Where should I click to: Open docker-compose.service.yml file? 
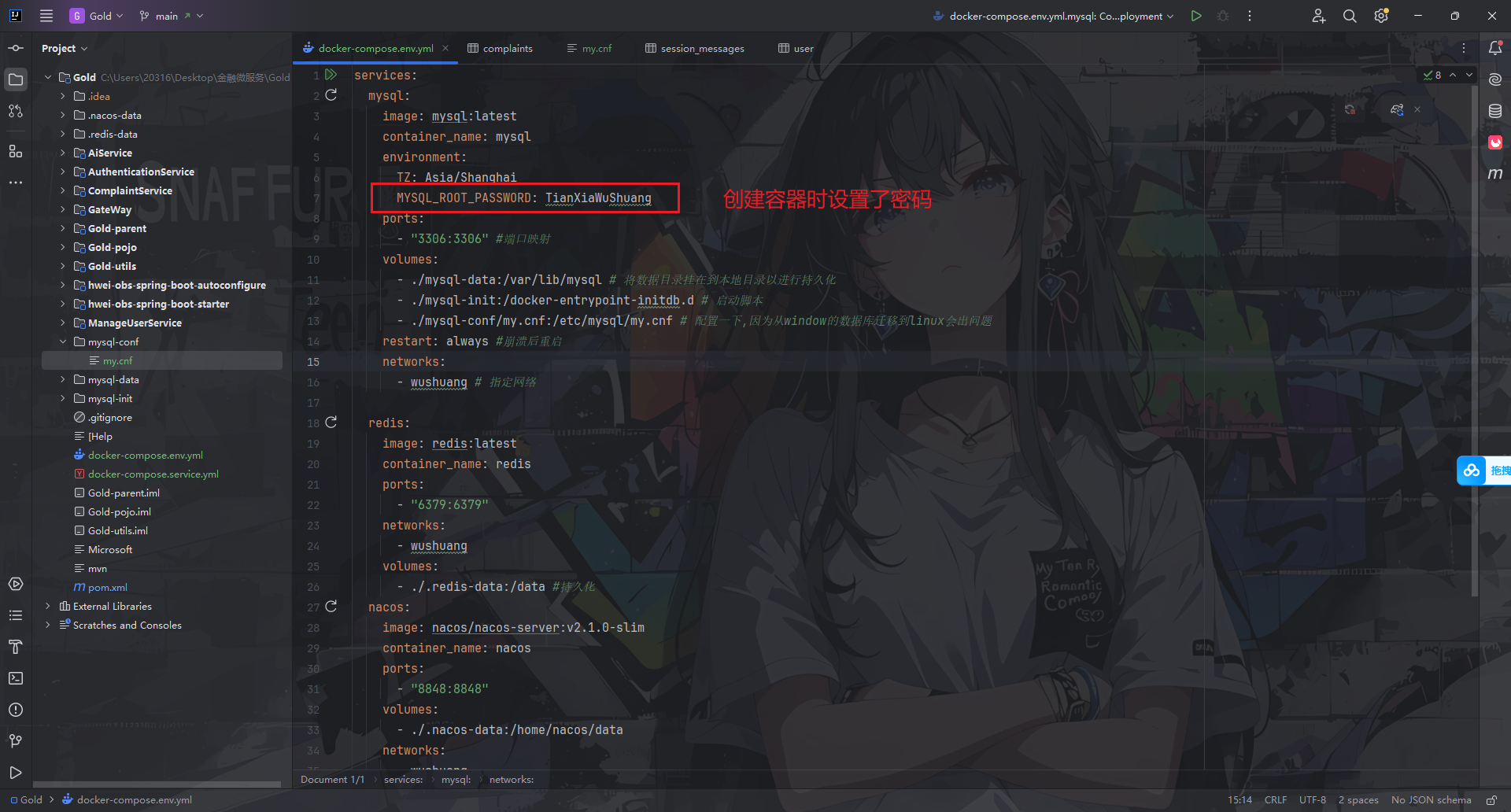(x=153, y=474)
